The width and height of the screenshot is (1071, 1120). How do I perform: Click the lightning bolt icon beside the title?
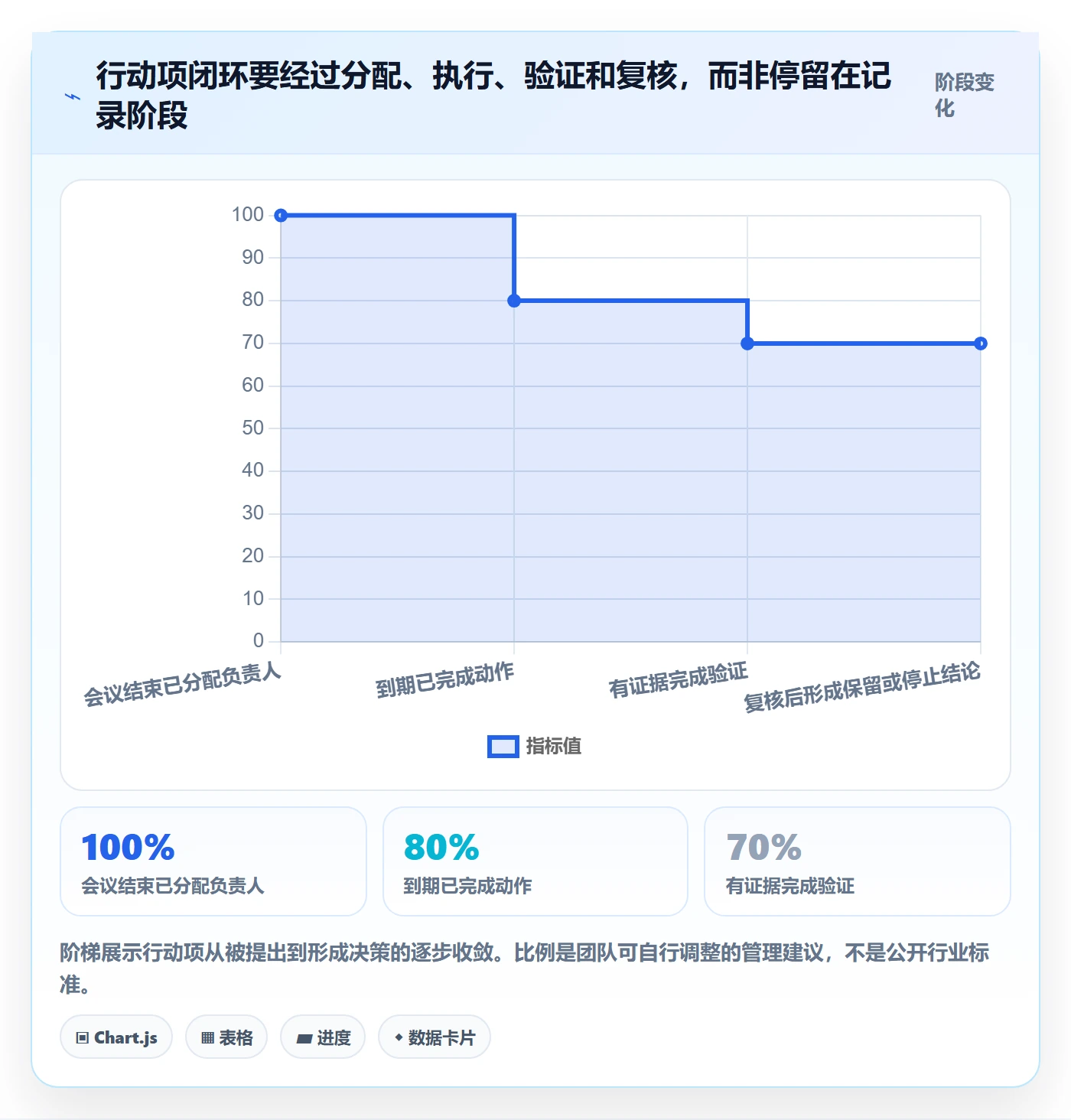pyautogui.click(x=73, y=96)
